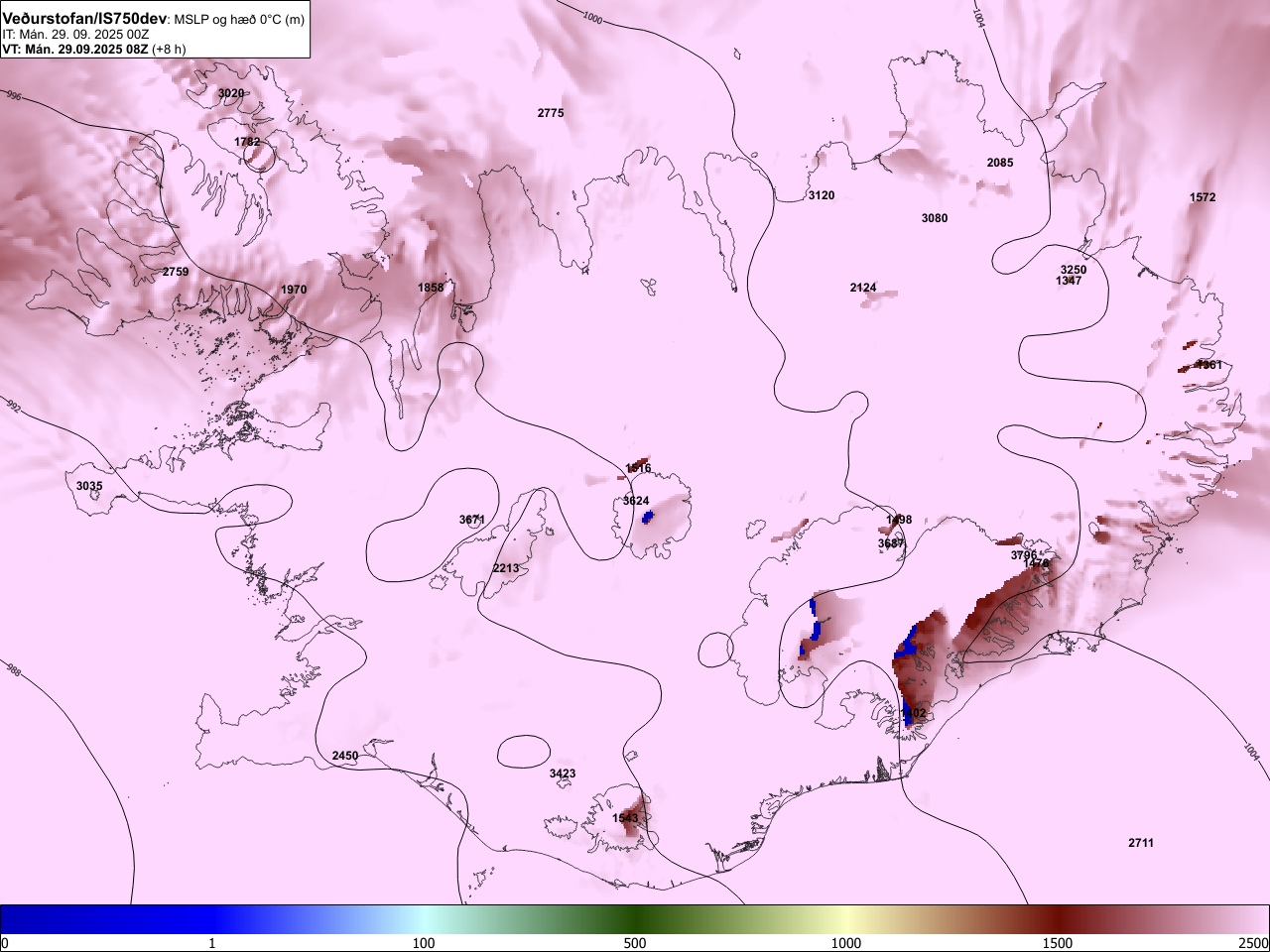
Task: Select the 3423 height value
Action: (563, 773)
